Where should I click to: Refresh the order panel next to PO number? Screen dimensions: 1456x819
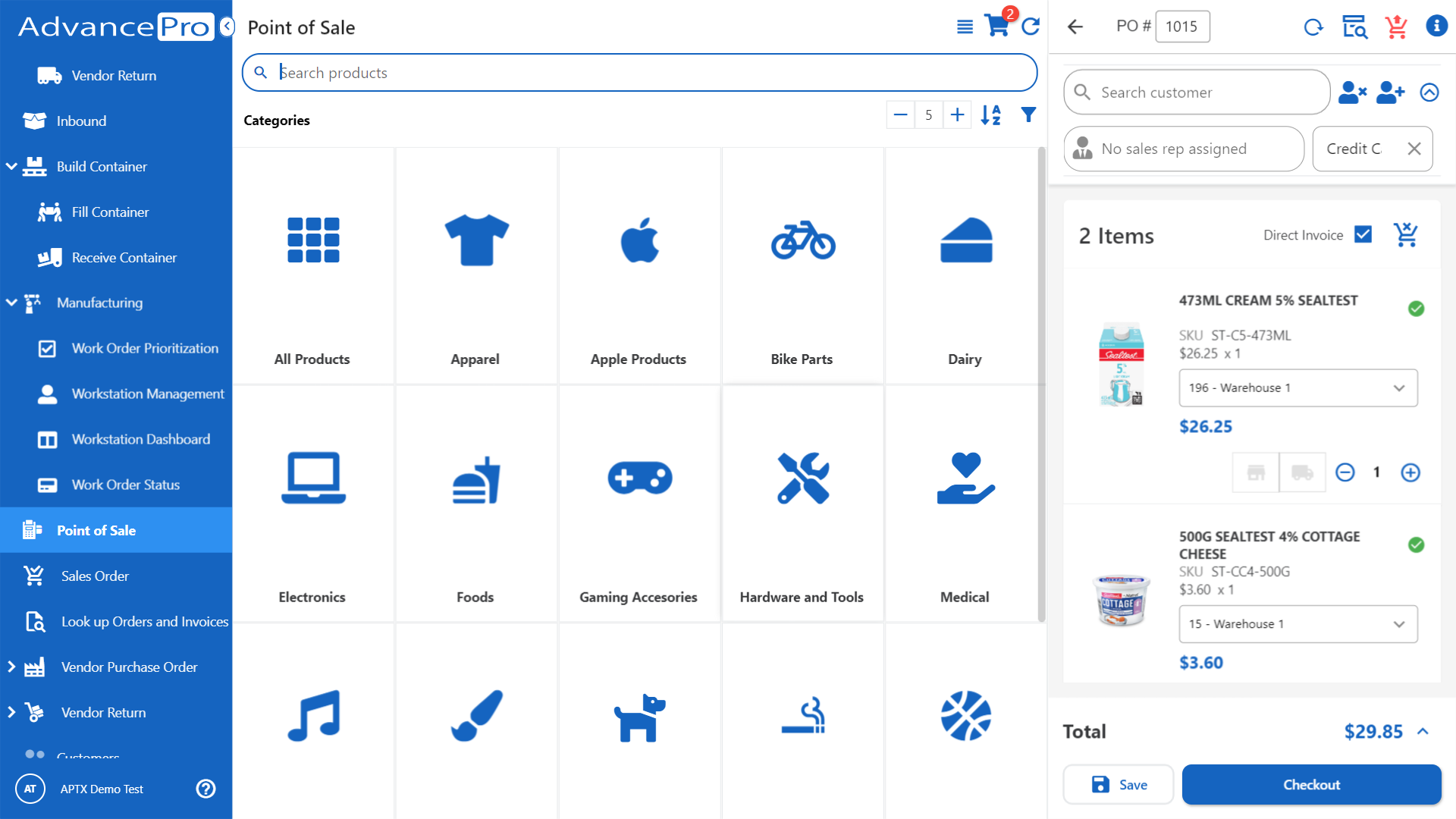(x=1313, y=27)
